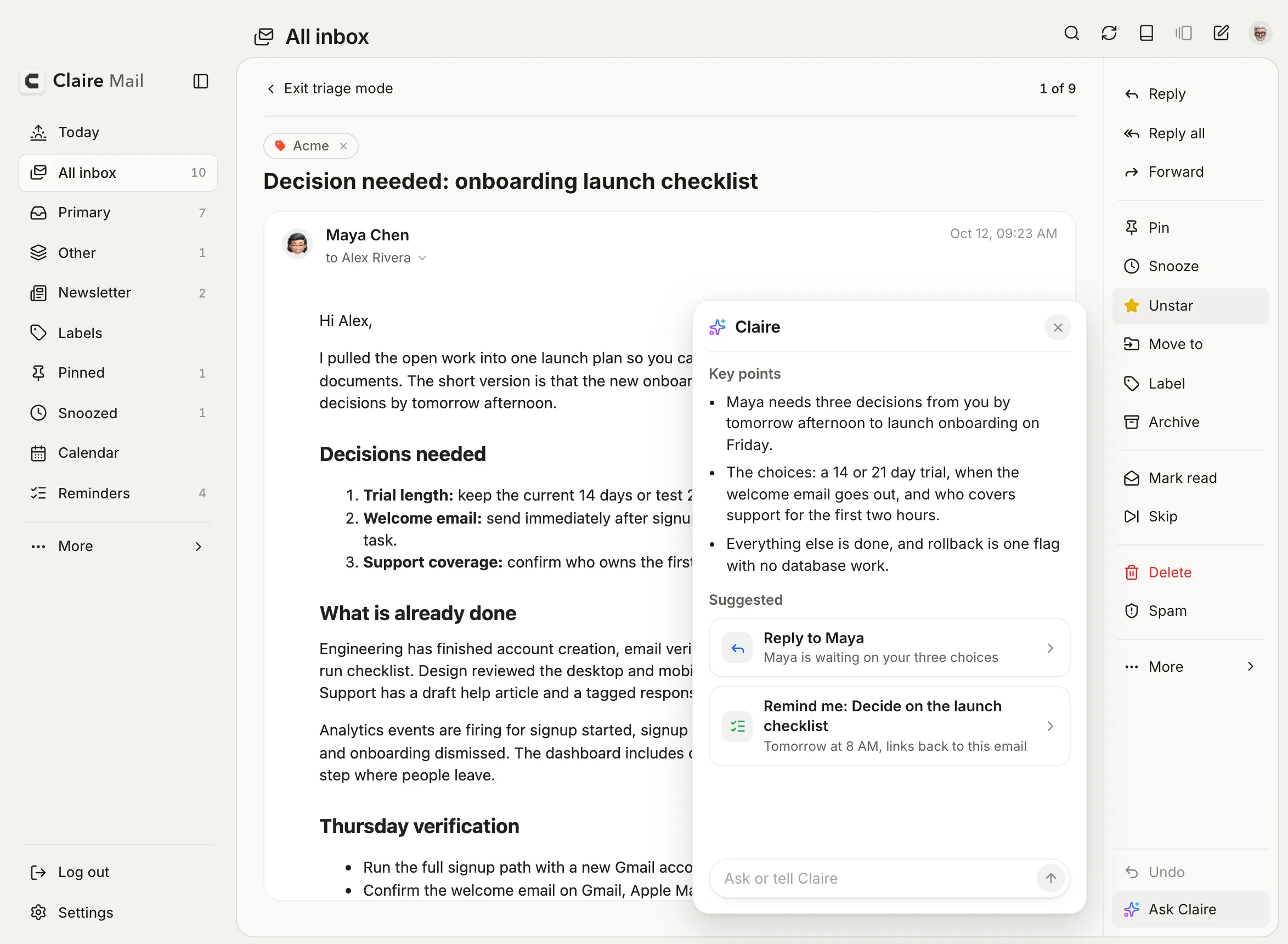Report email as Spam
The width and height of the screenshot is (1288, 944).
pyautogui.click(x=1190, y=611)
